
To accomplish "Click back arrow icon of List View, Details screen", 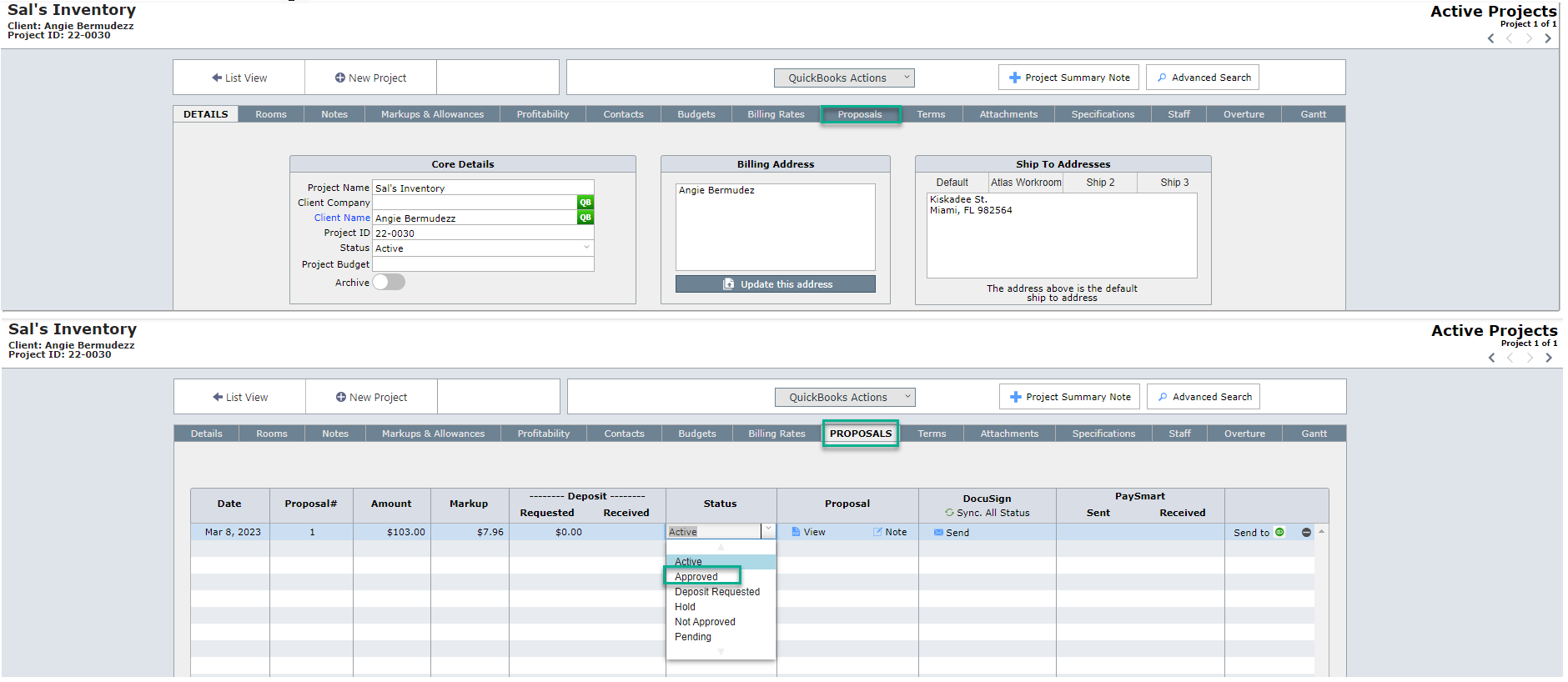I will pyautogui.click(x=217, y=78).
